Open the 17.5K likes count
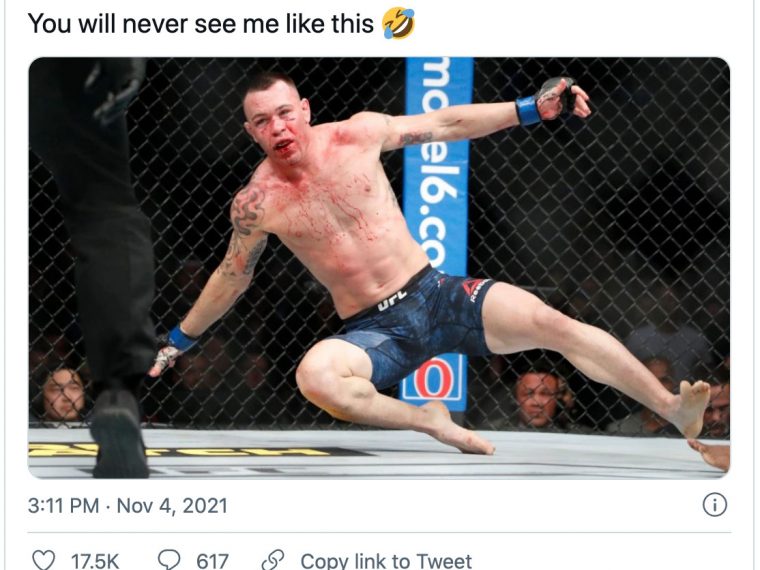Image resolution: width=760 pixels, height=570 pixels. pos(95,561)
